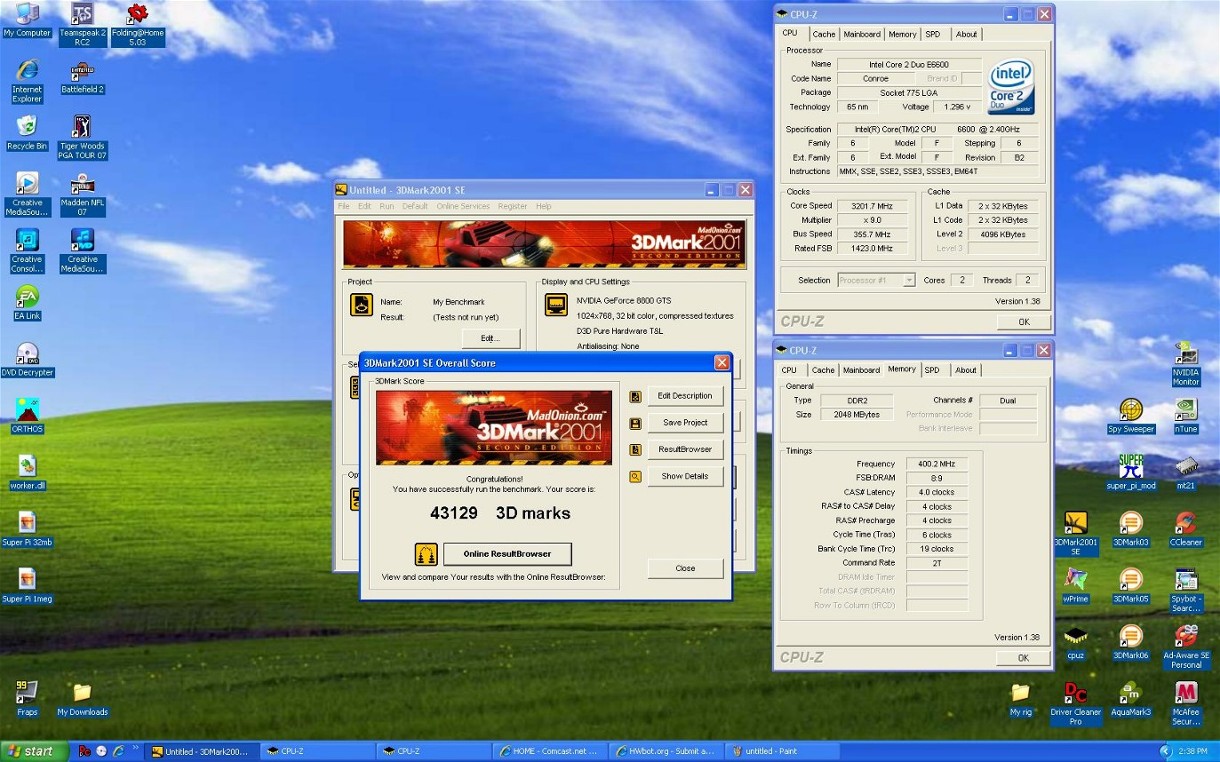Click the Edit... button in Project section
This screenshot has width=1220, height=762.
click(490, 338)
